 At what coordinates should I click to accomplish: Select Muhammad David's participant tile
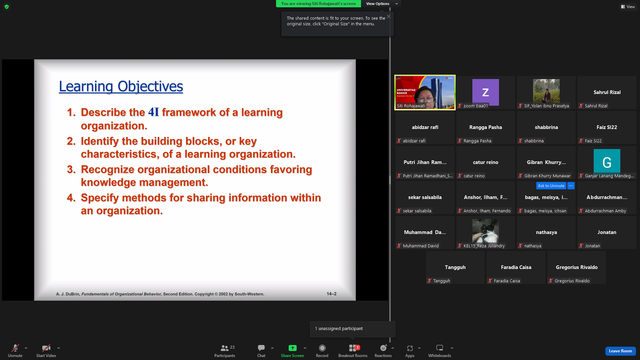click(x=425, y=233)
